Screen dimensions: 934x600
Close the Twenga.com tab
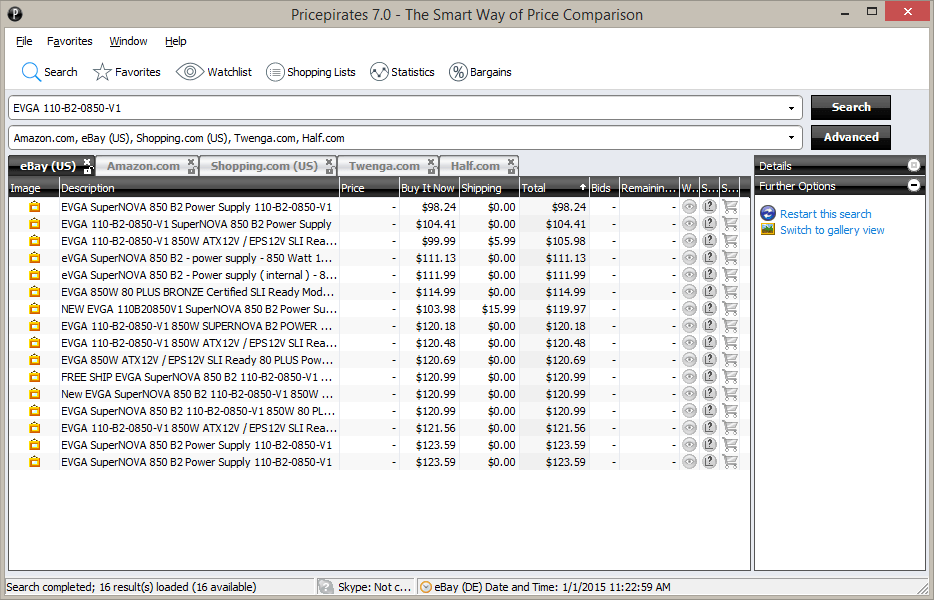tap(431, 161)
